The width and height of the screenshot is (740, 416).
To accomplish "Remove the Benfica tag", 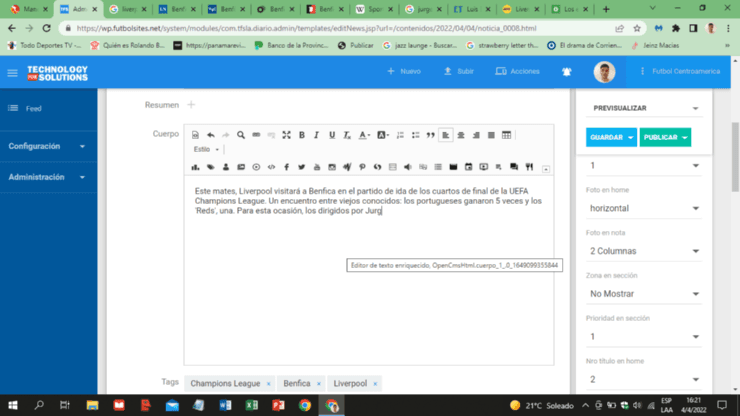I will click(319, 384).
